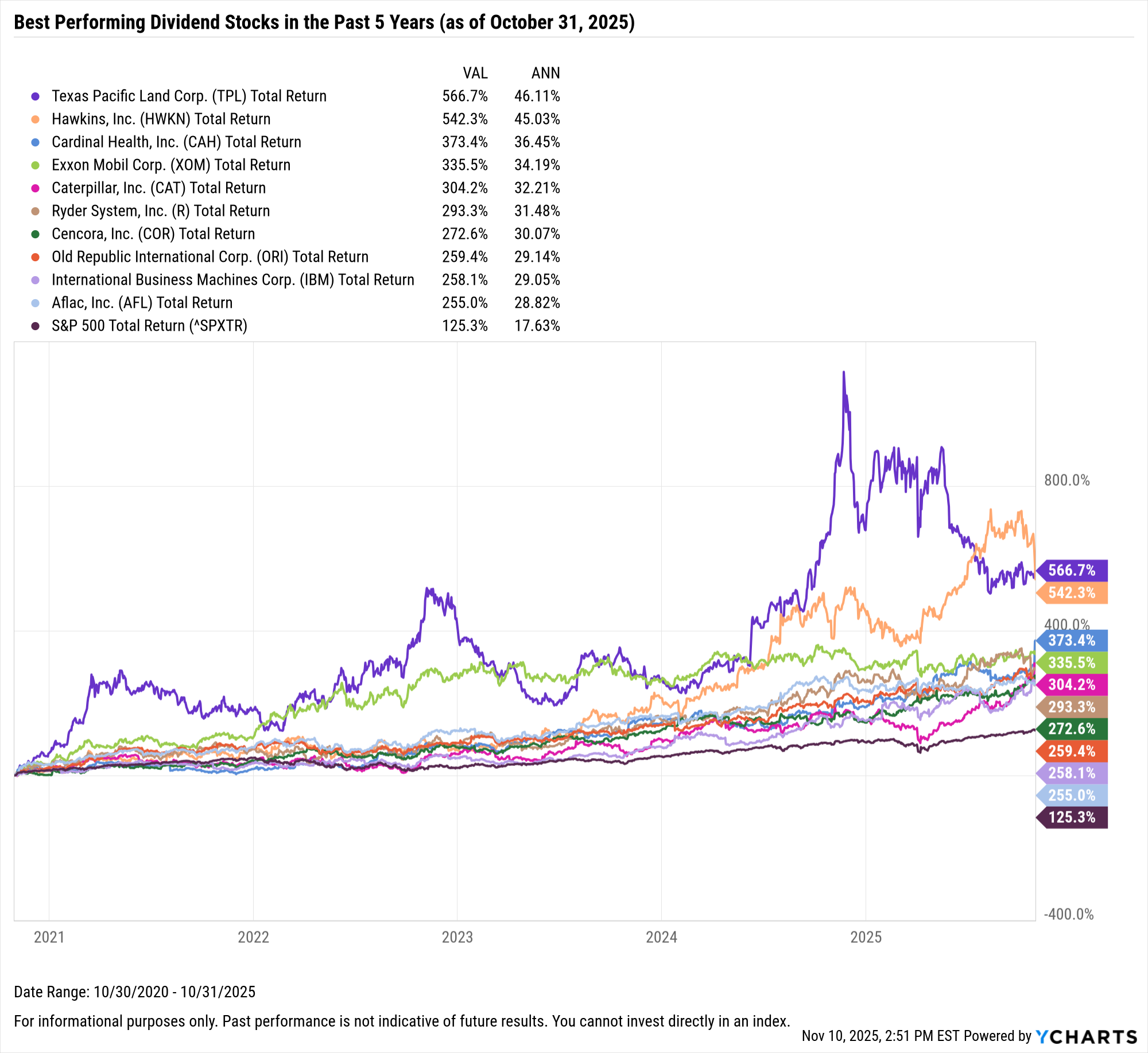Select the 566.7% purple value flag
Viewport: 1148px width, 1053px height.
pyautogui.click(x=1072, y=570)
